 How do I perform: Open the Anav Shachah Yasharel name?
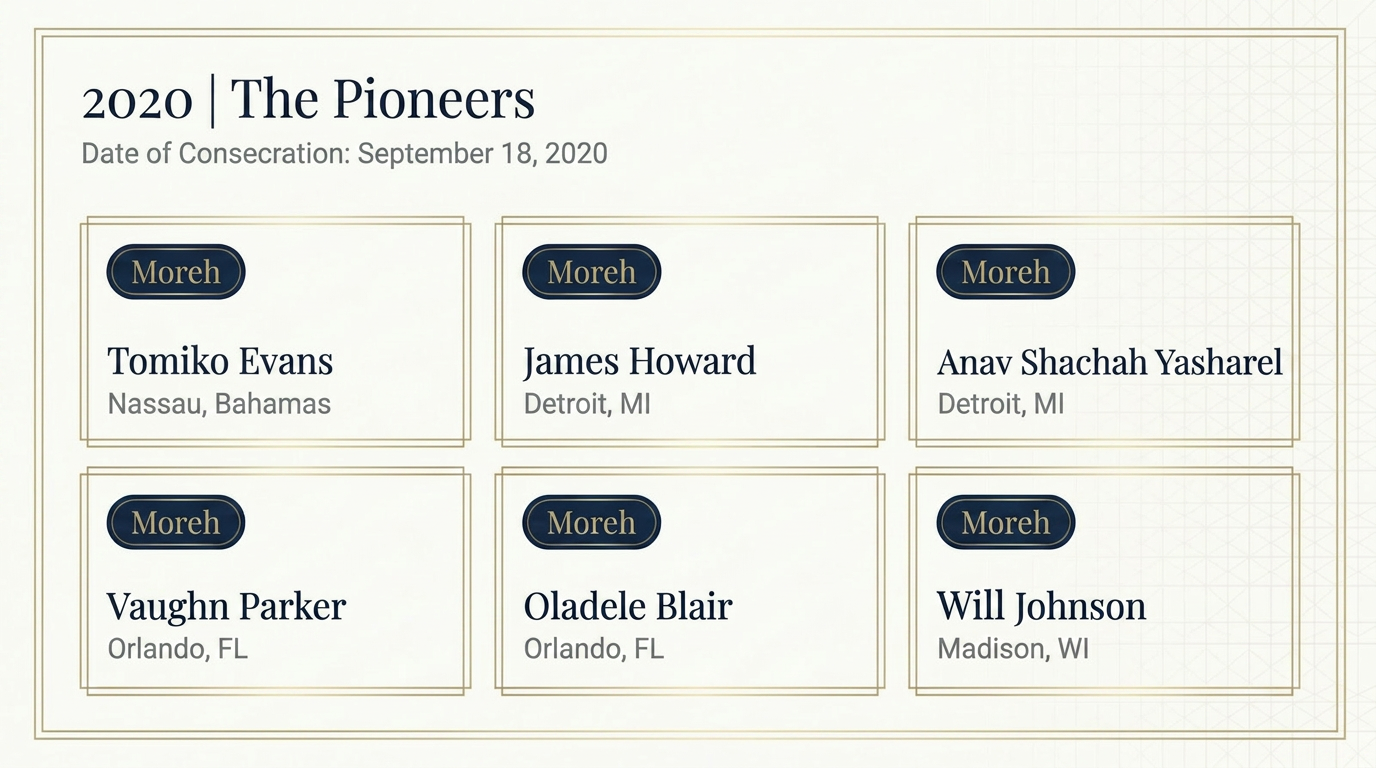[x=1110, y=362]
